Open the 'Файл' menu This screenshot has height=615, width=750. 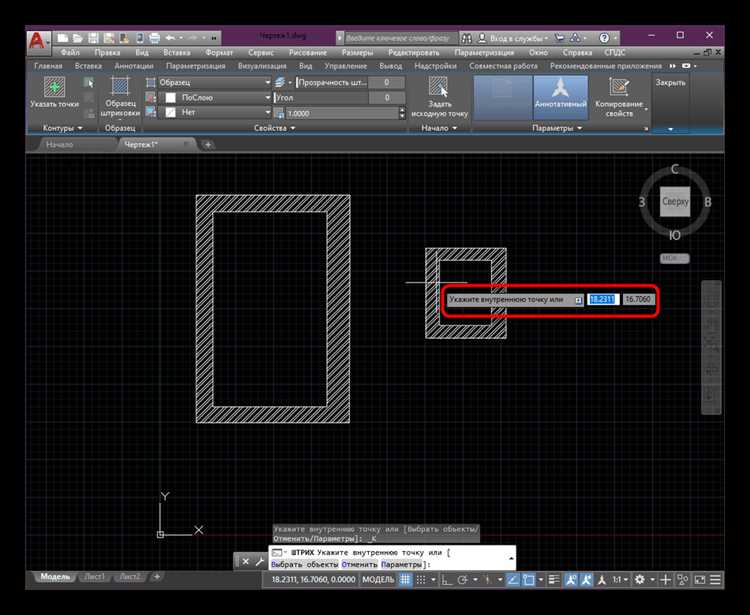(x=70, y=53)
